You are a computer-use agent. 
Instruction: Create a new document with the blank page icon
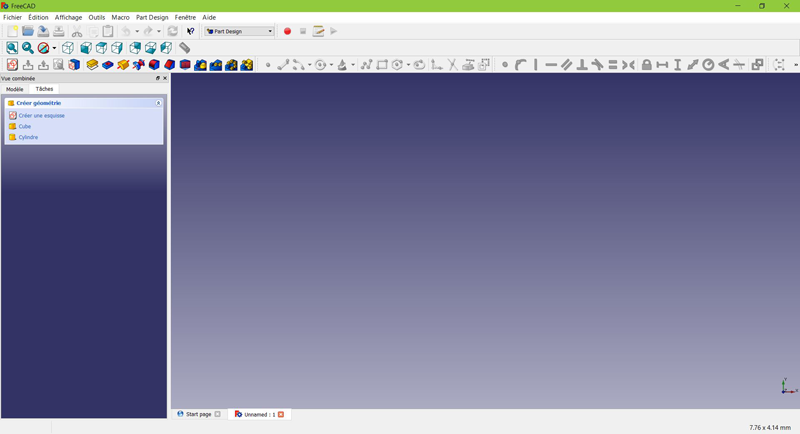tap(12, 31)
